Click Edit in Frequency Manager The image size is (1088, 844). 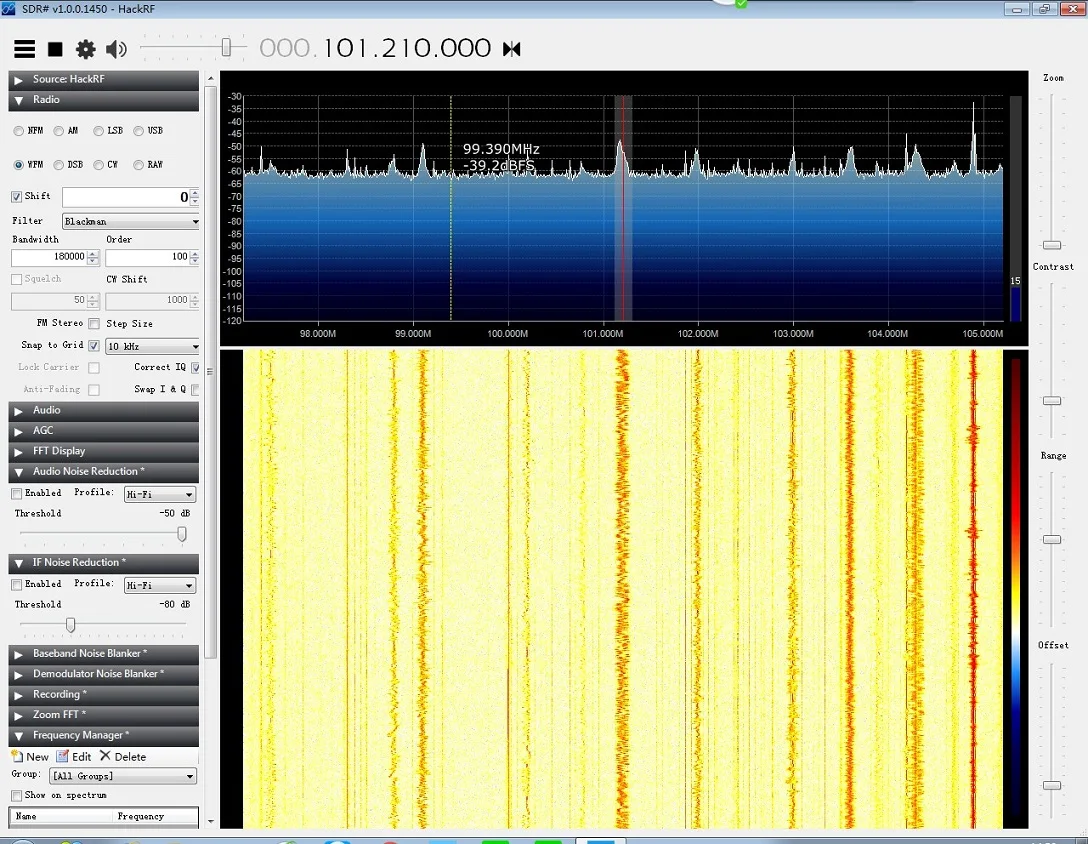pyautogui.click(x=74, y=757)
